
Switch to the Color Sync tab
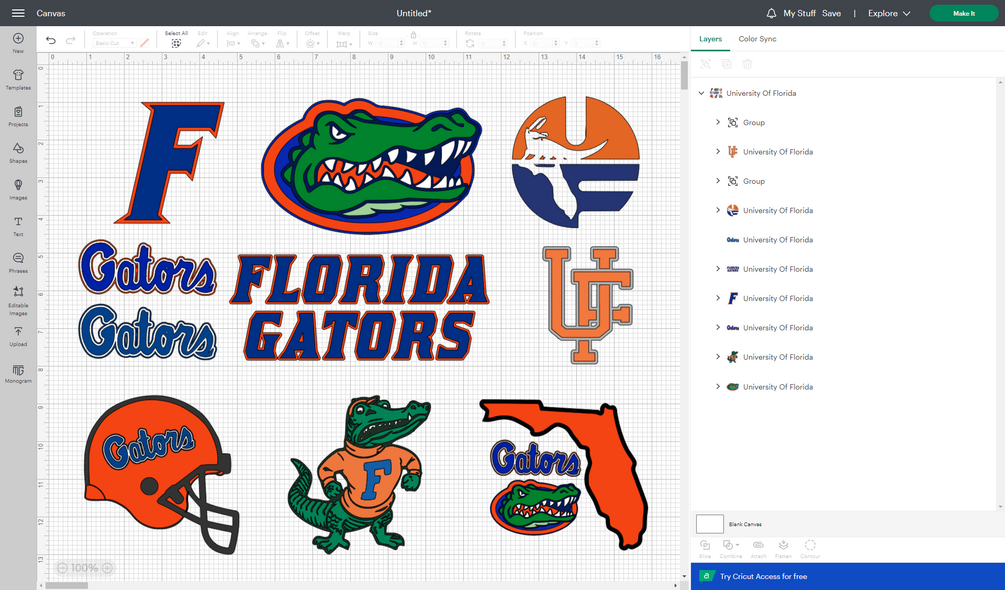pyautogui.click(x=757, y=39)
